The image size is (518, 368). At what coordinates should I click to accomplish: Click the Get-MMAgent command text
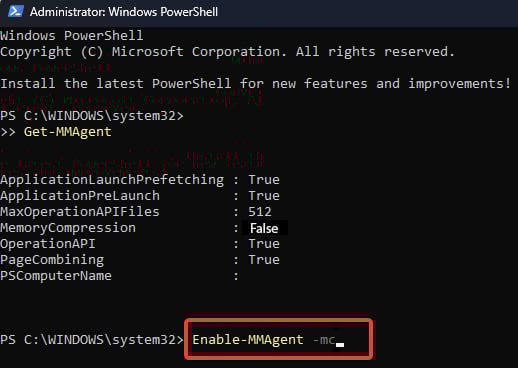pyautogui.click(x=68, y=132)
